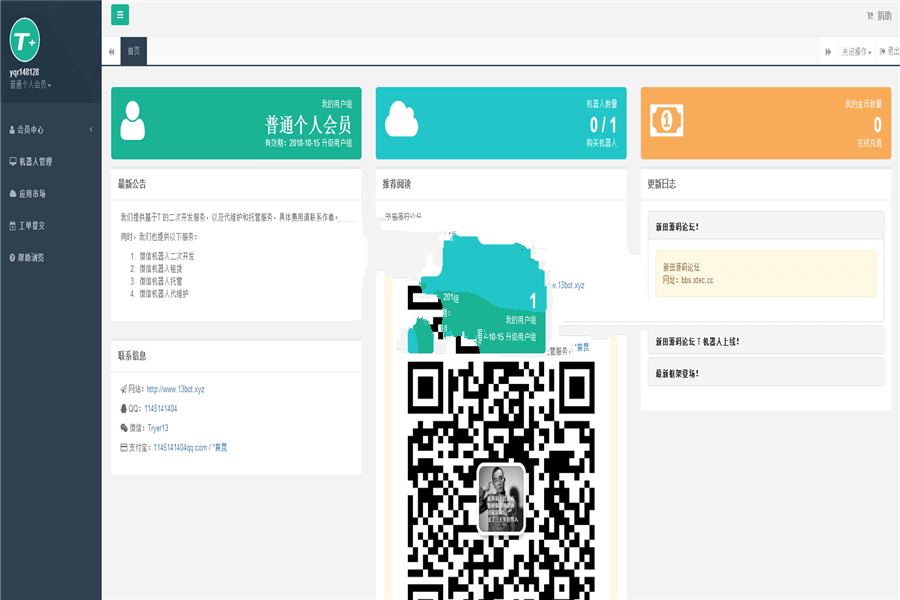Screen dimensions: 900x600
Task: Click the 购买机器人 link
Action: [602, 143]
